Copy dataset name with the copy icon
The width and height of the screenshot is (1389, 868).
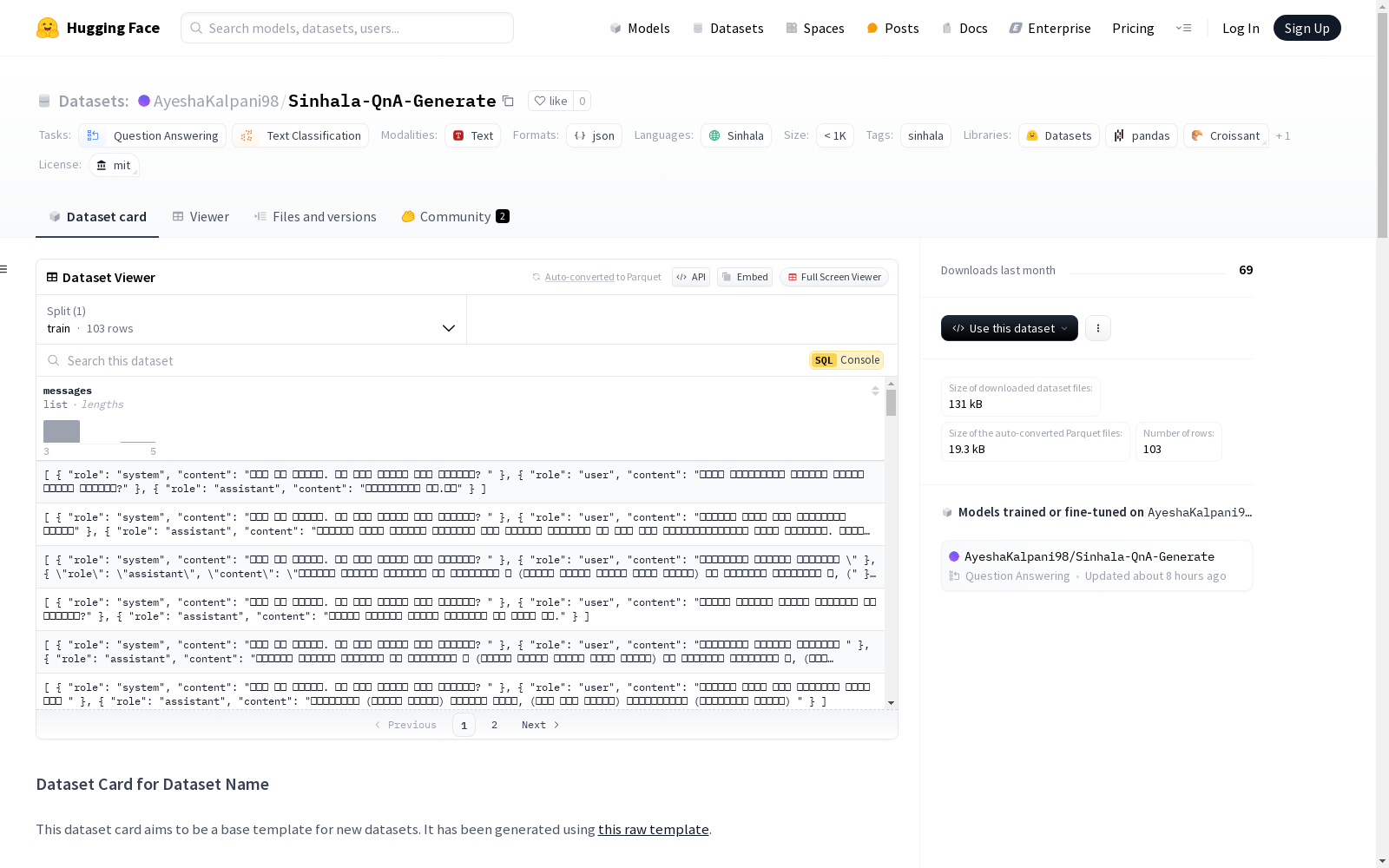click(509, 102)
